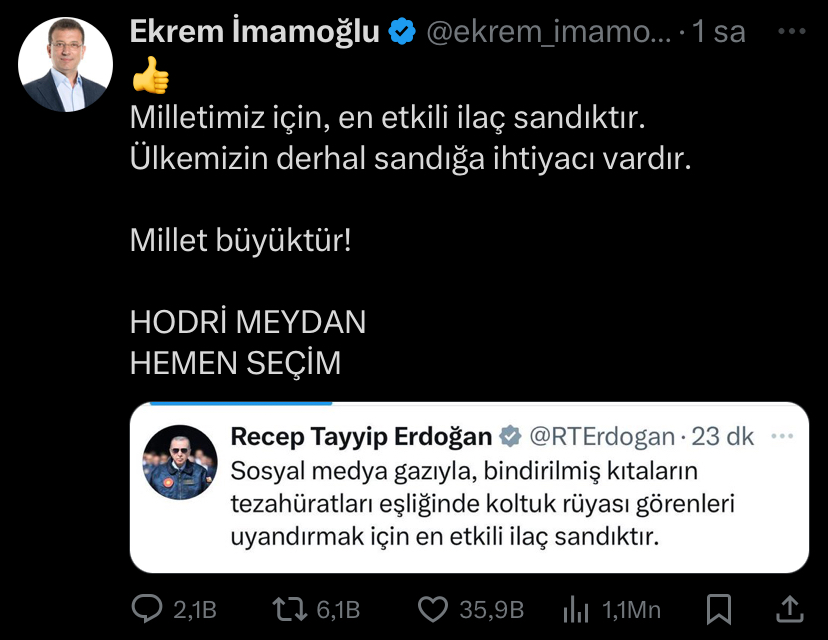Click the 'HODRİ MEYDAN' tweet text
The image size is (828, 640).
[248, 322]
